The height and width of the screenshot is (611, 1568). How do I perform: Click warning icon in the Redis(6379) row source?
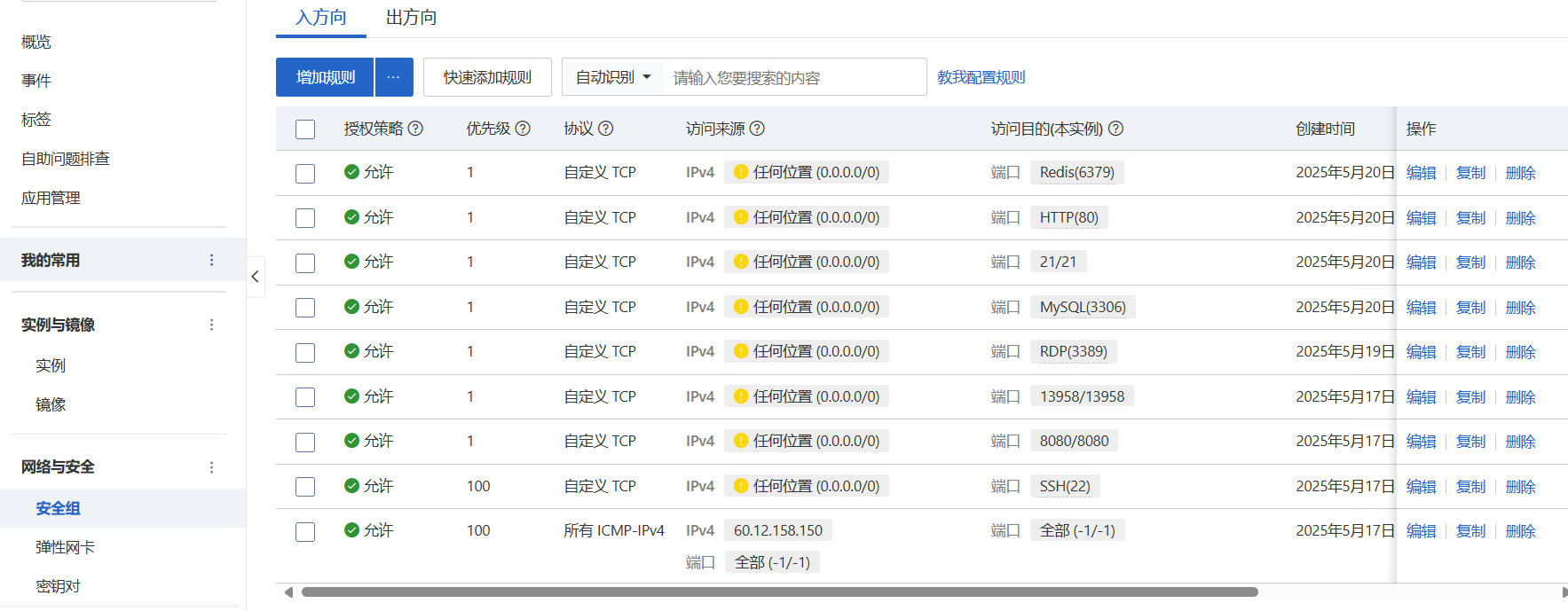coord(741,172)
